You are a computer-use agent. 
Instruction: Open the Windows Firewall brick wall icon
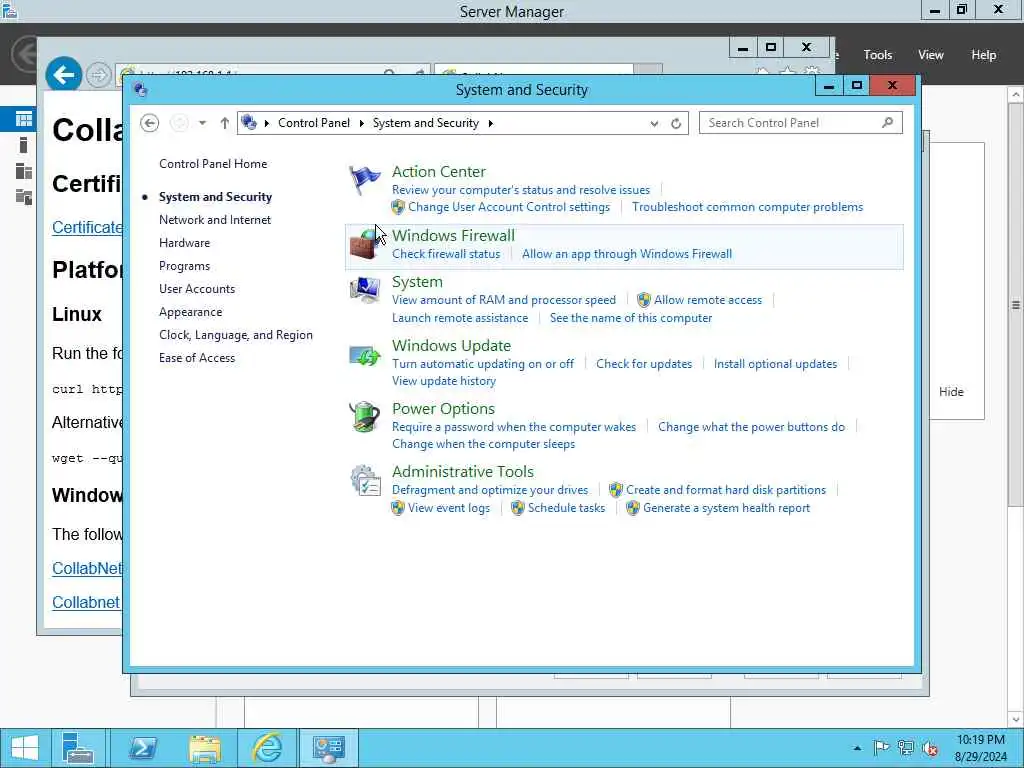(364, 244)
